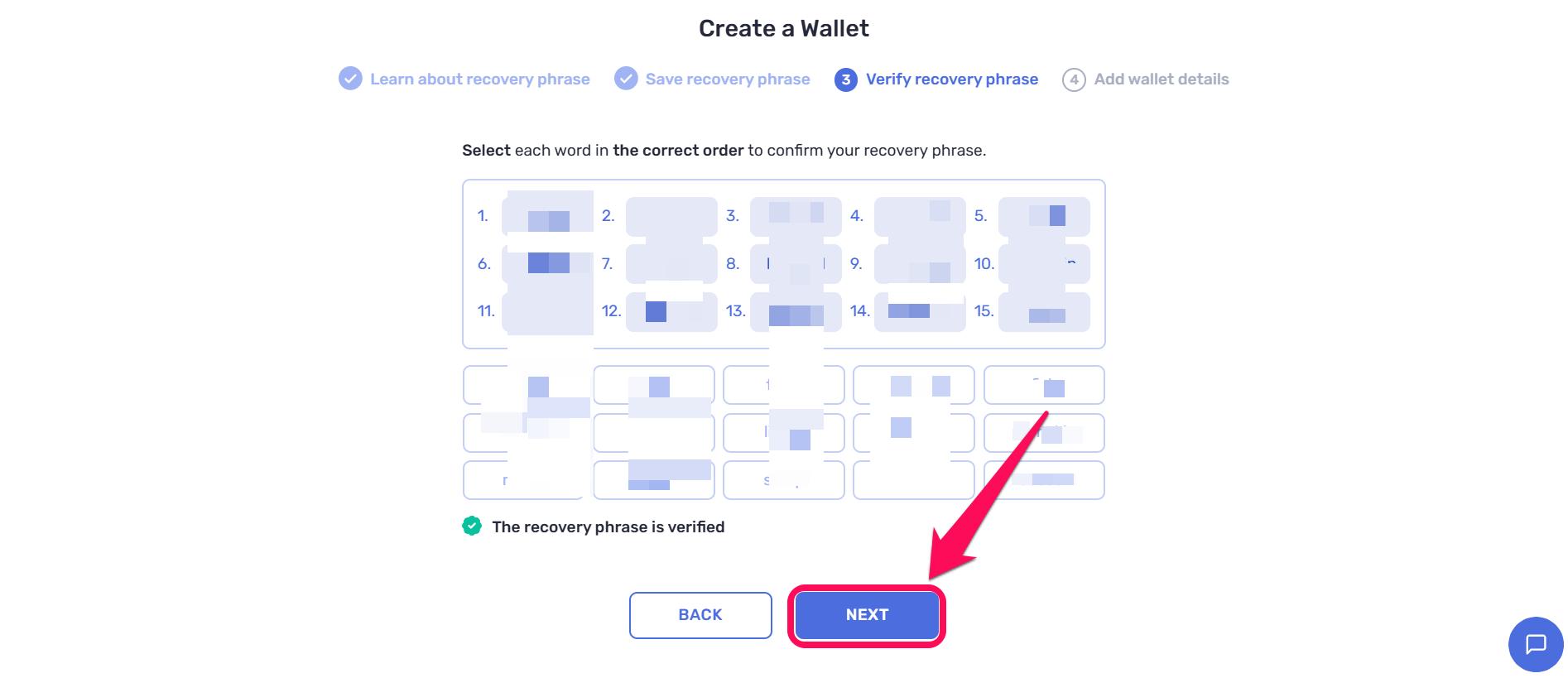This screenshot has height=678, width=1568.
Task: Switch to the Save recovery phrase step
Action: point(729,79)
